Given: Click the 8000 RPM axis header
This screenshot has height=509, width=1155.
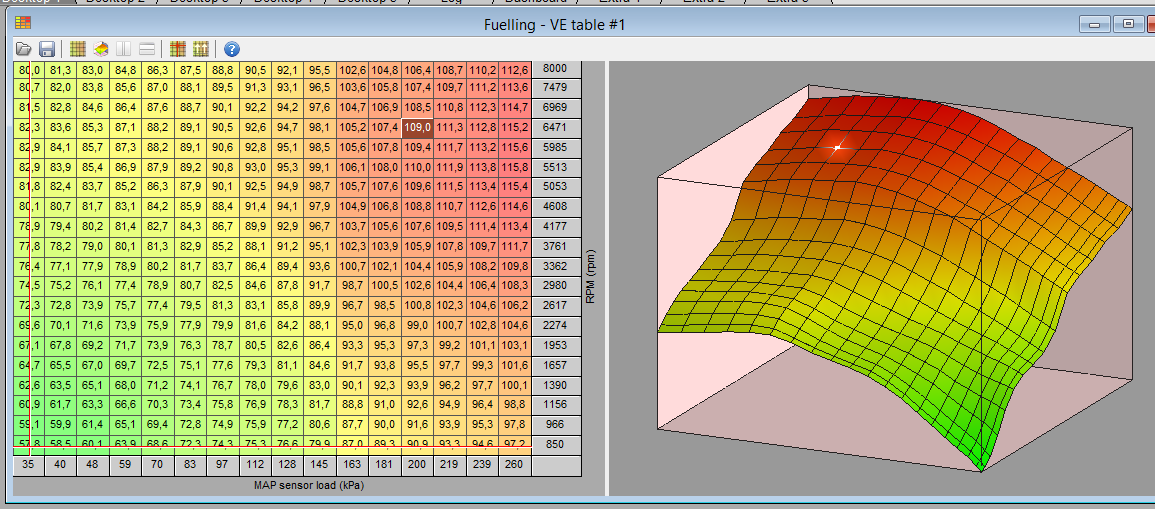Looking at the screenshot, I should tap(555, 69).
